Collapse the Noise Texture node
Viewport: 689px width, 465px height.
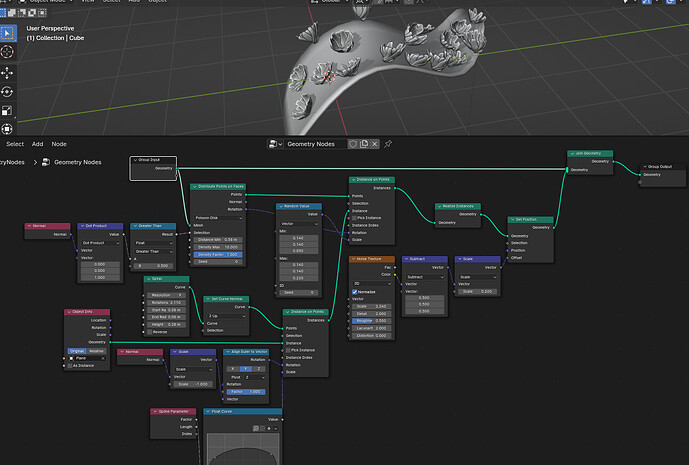pyautogui.click(x=353, y=259)
